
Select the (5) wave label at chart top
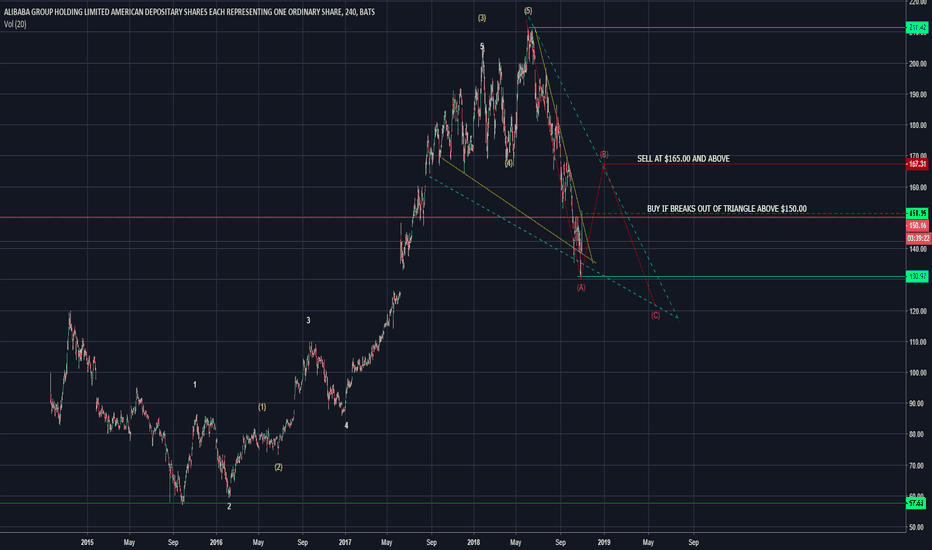pos(528,11)
